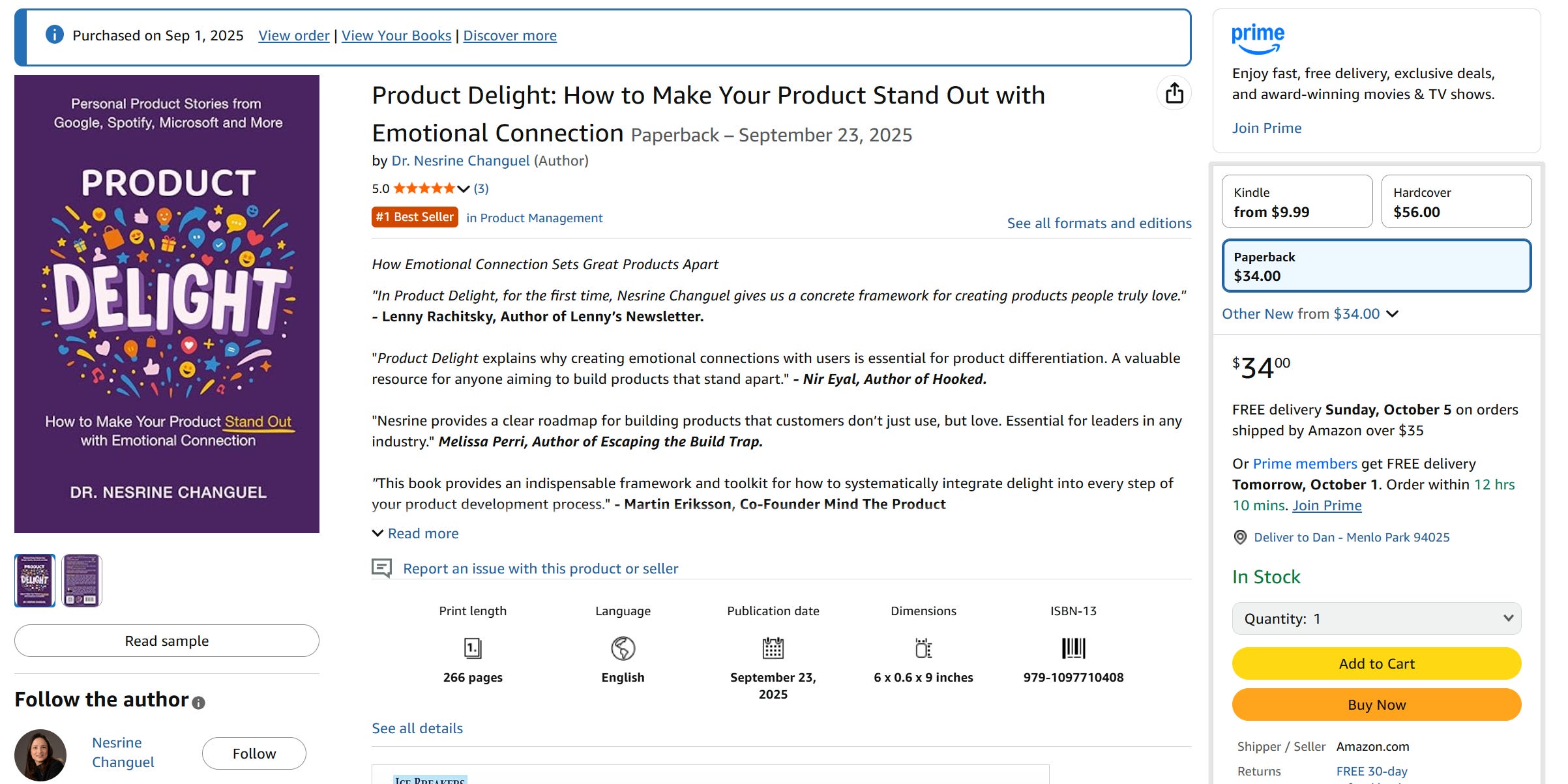Viewport: 1568px width, 784px height.
Task: Select the front cover thumbnail
Action: pyautogui.click(x=35, y=581)
